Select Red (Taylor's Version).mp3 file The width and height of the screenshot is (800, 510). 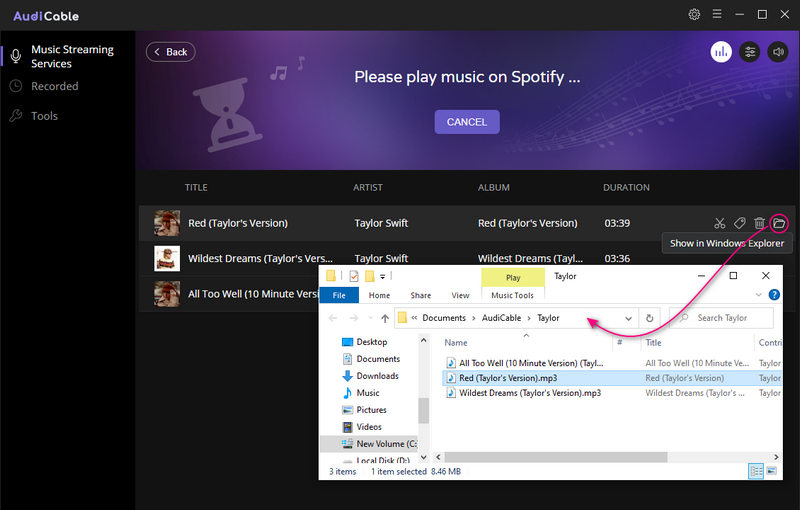click(502, 378)
